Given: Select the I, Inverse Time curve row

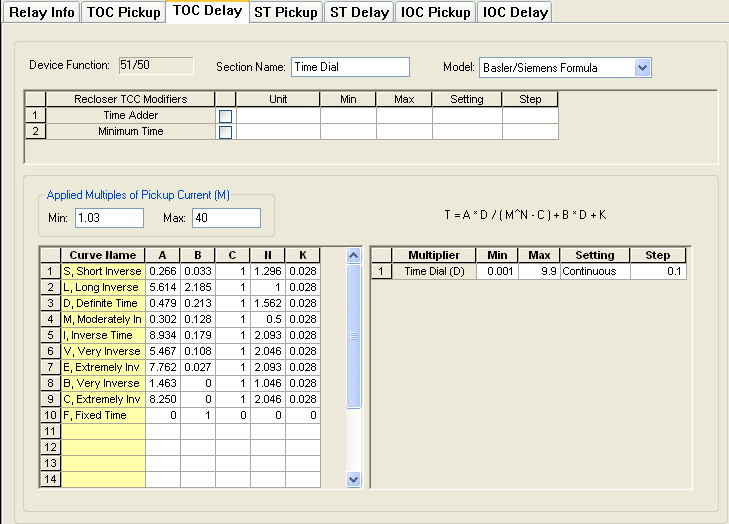Looking at the screenshot, I should [x=102, y=335].
